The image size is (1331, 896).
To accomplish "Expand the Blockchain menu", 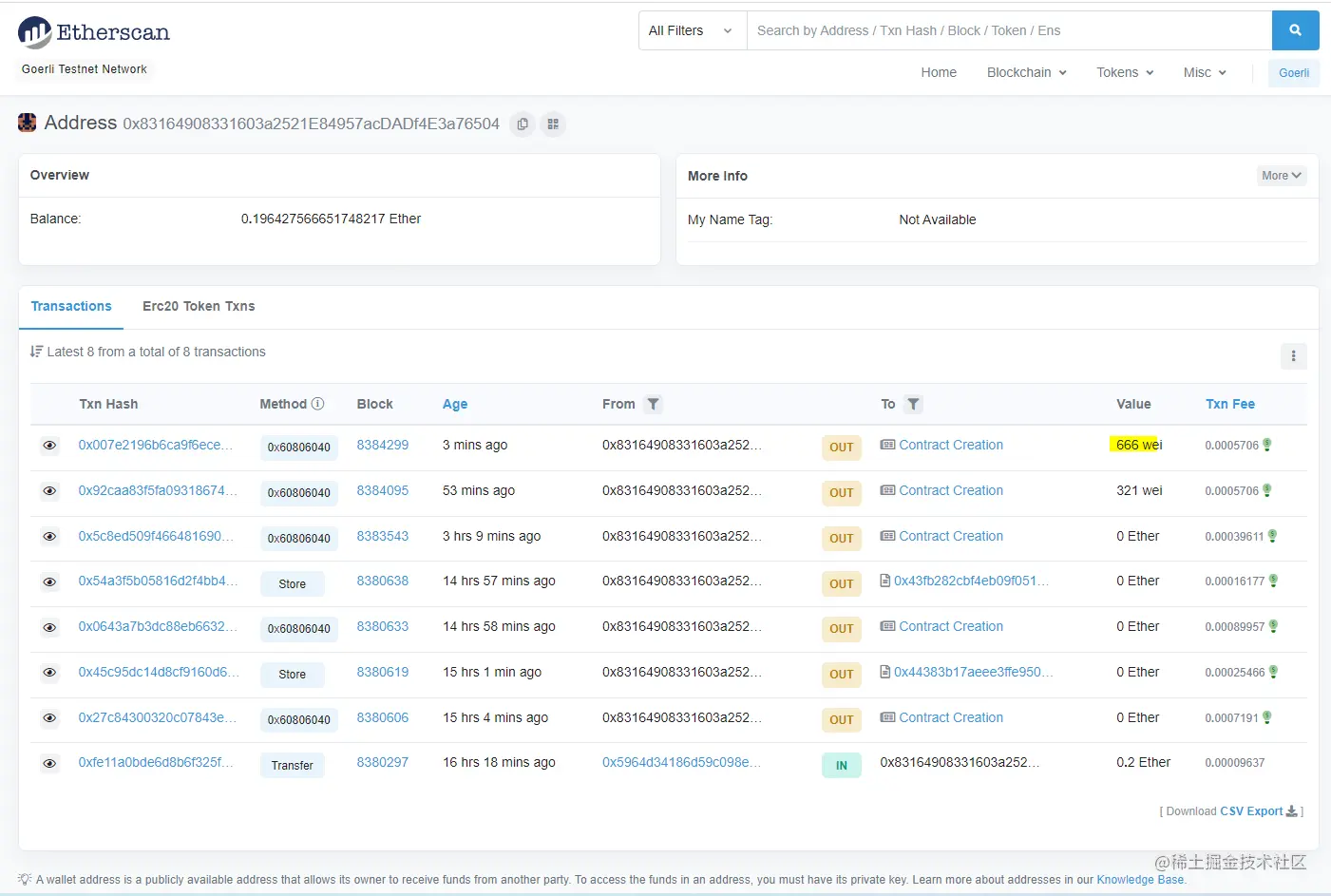I will click(1027, 72).
